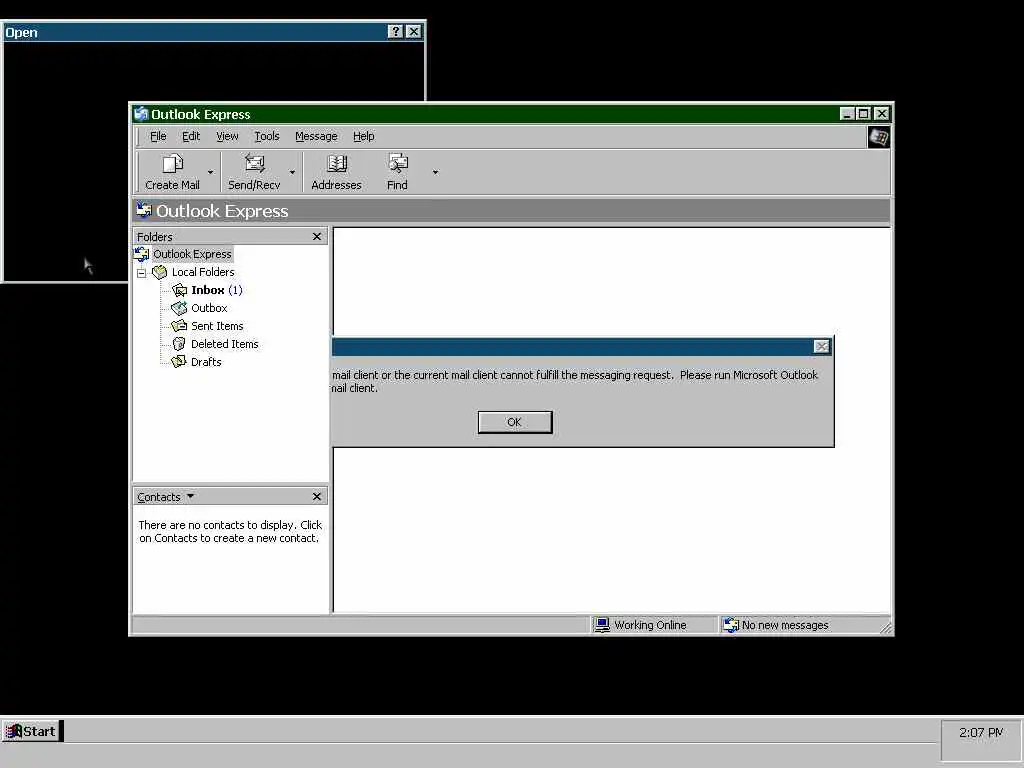This screenshot has height=768, width=1024.
Task: Select the Drafts folder label
Action: [206, 362]
